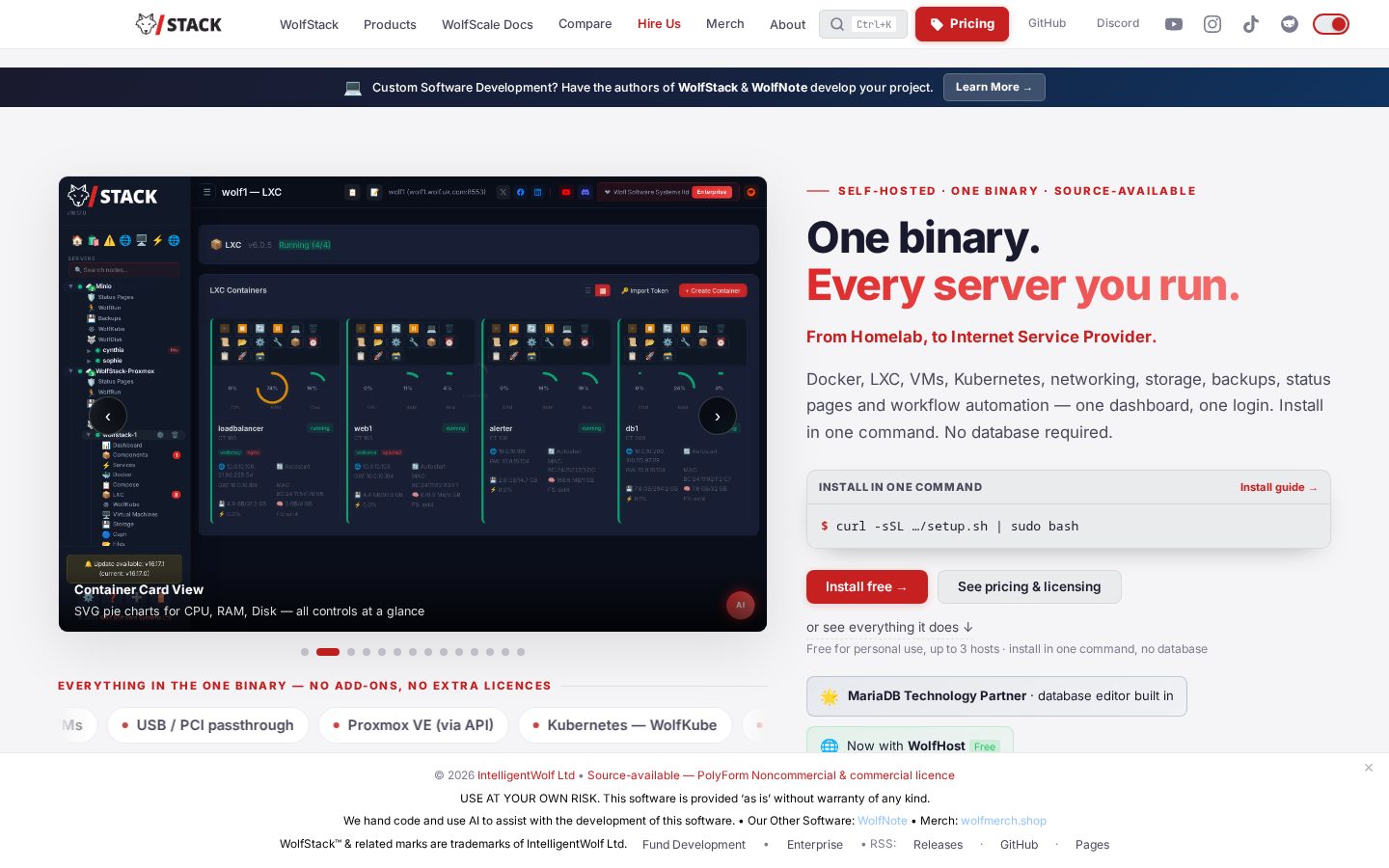Screen dimensions: 1389x868
Task: Select Hire Us in the navigation
Action: 659,23
